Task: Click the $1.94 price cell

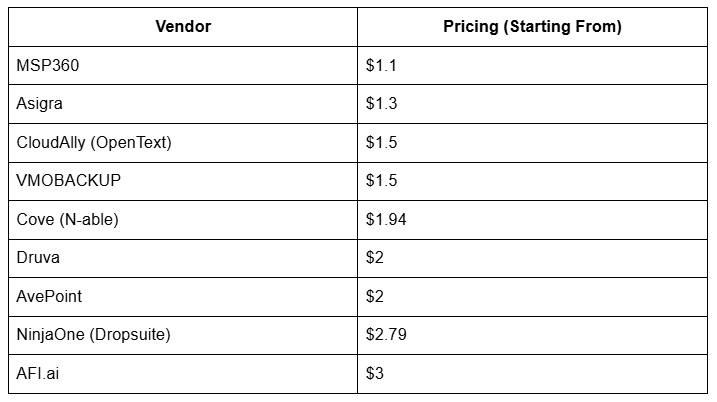Action: click(387, 220)
